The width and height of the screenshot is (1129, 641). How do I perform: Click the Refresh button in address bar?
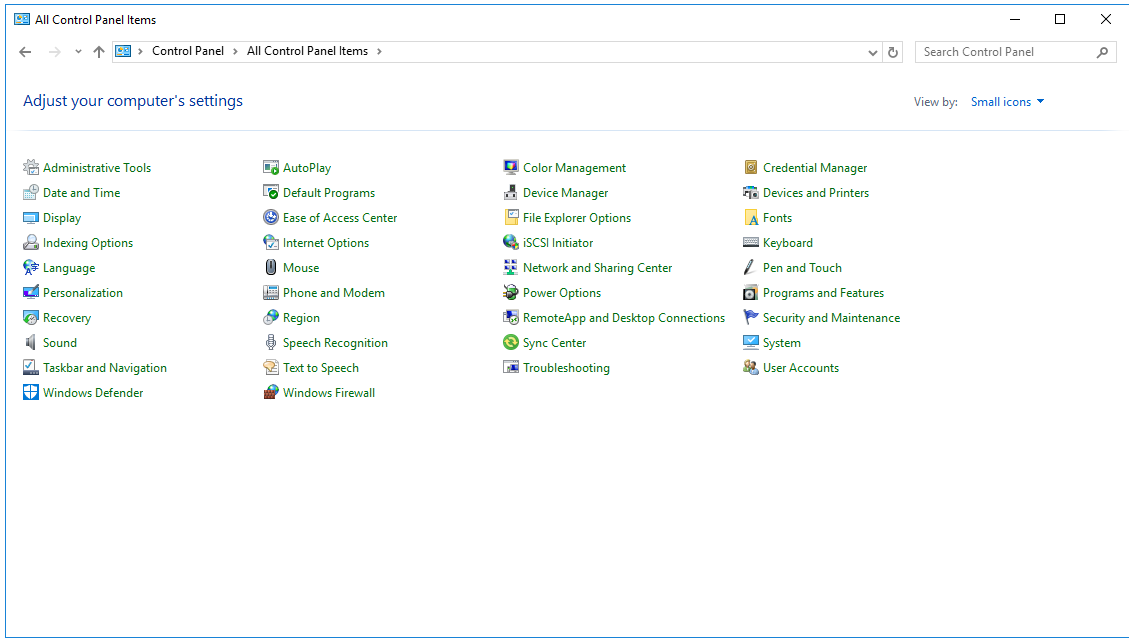[x=893, y=52]
